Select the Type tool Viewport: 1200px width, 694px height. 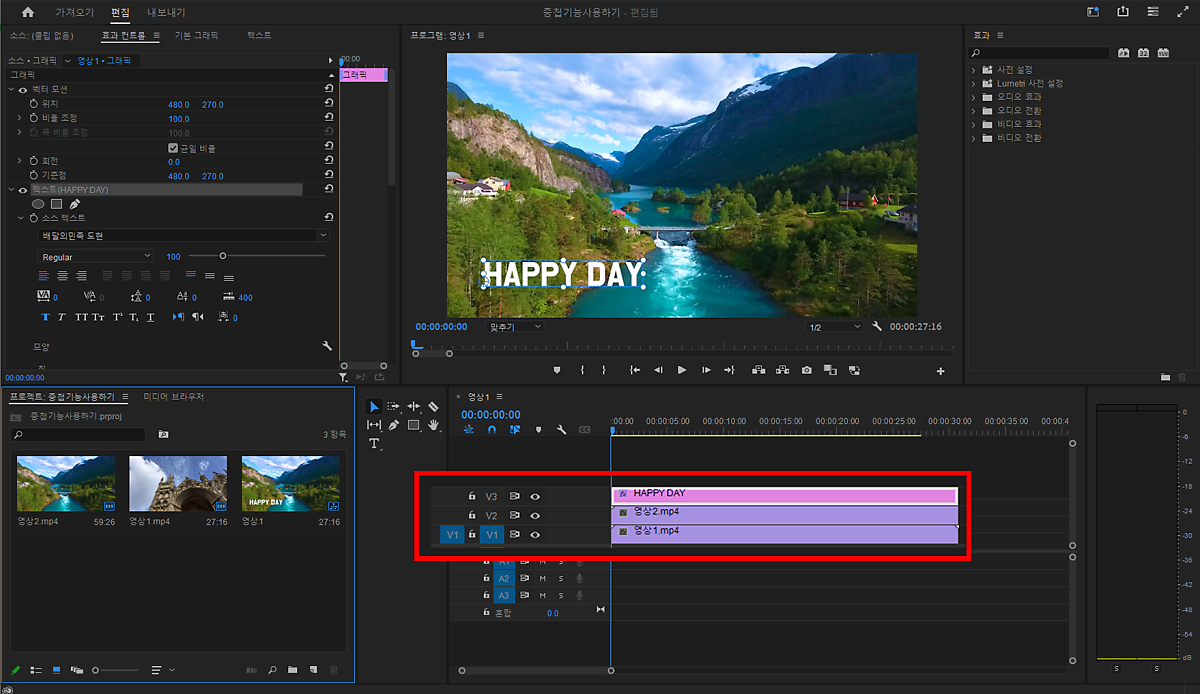[x=375, y=443]
